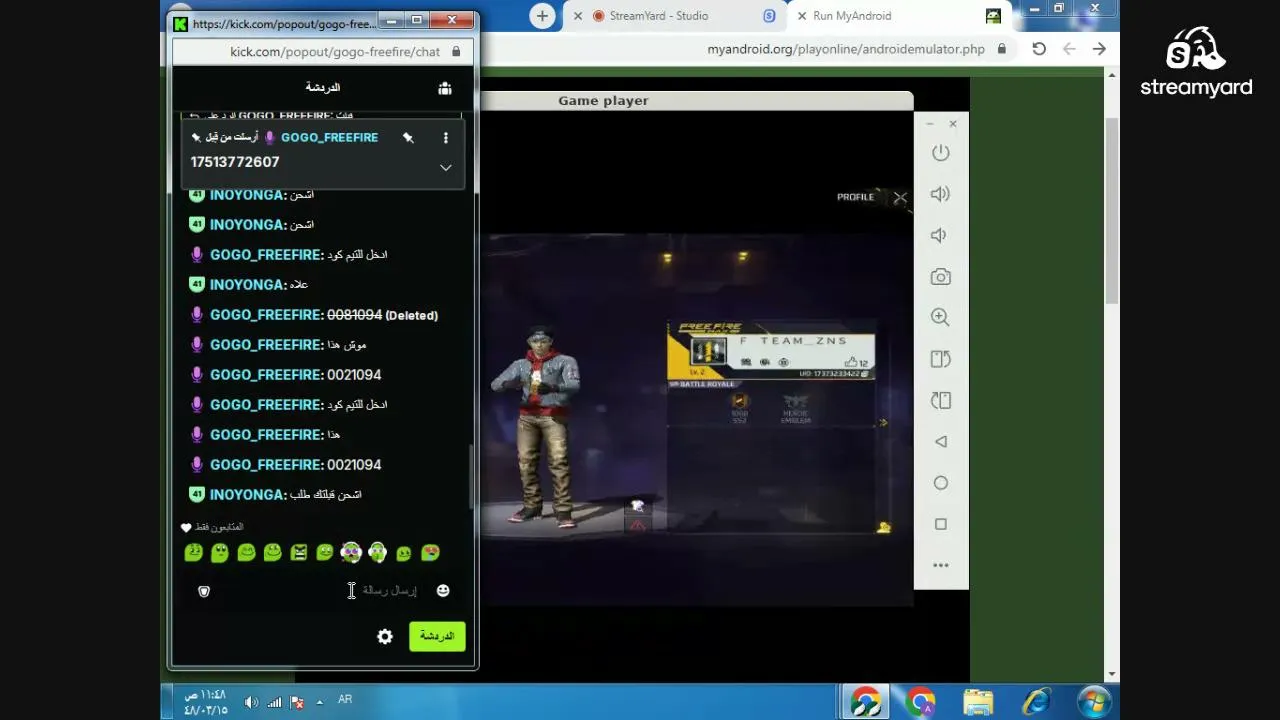This screenshot has height=720, width=1280.
Task: Reload the myandroid.org page
Action: (x=1039, y=49)
